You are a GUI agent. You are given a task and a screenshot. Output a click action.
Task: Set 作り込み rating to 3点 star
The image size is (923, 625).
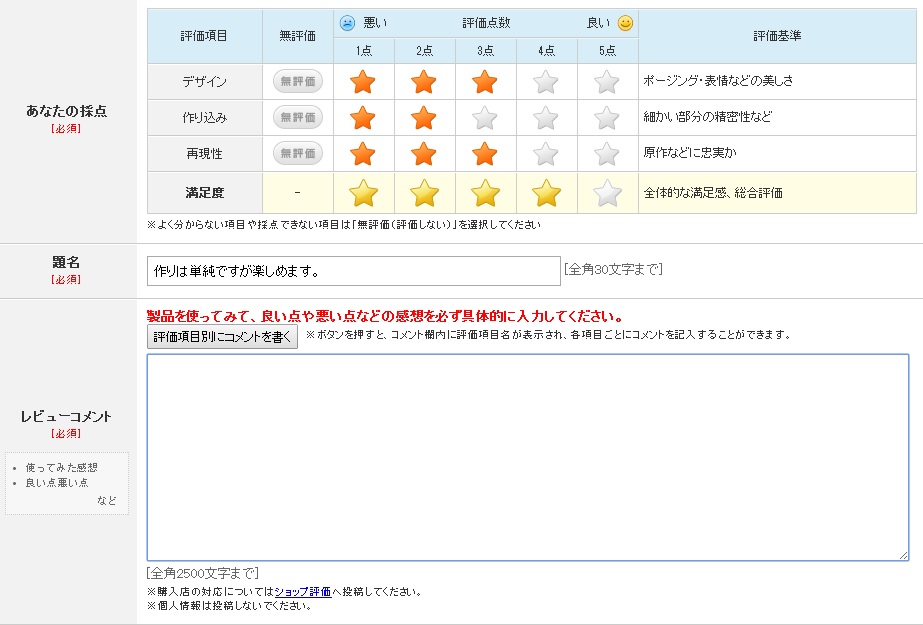pyautogui.click(x=485, y=118)
